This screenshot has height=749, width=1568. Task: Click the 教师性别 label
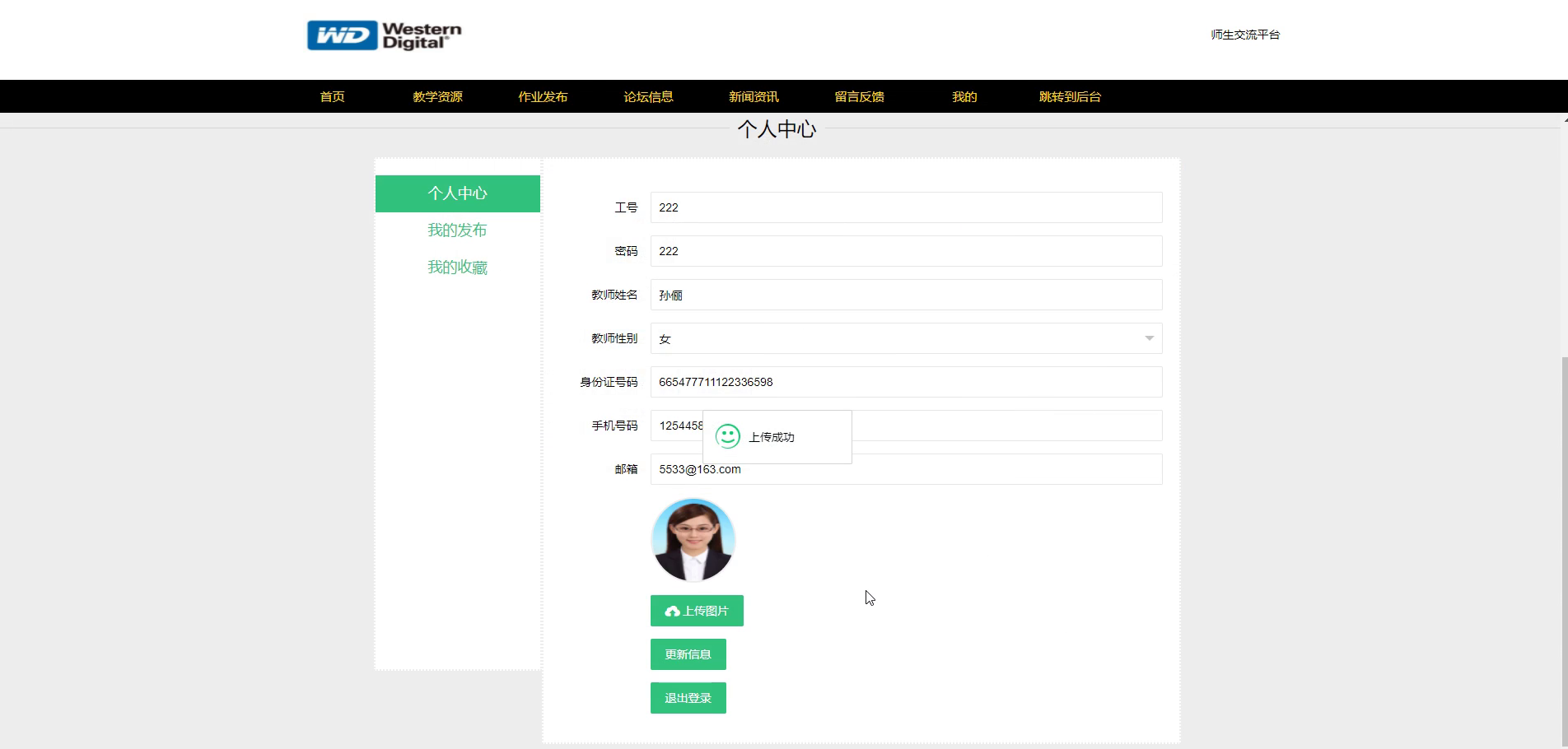pyautogui.click(x=614, y=338)
